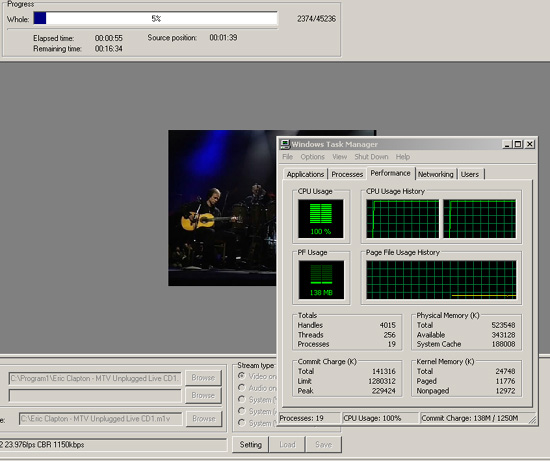Click Browse next to the output m1v path
This screenshot has width=550, height=461.
coord(203,419)
